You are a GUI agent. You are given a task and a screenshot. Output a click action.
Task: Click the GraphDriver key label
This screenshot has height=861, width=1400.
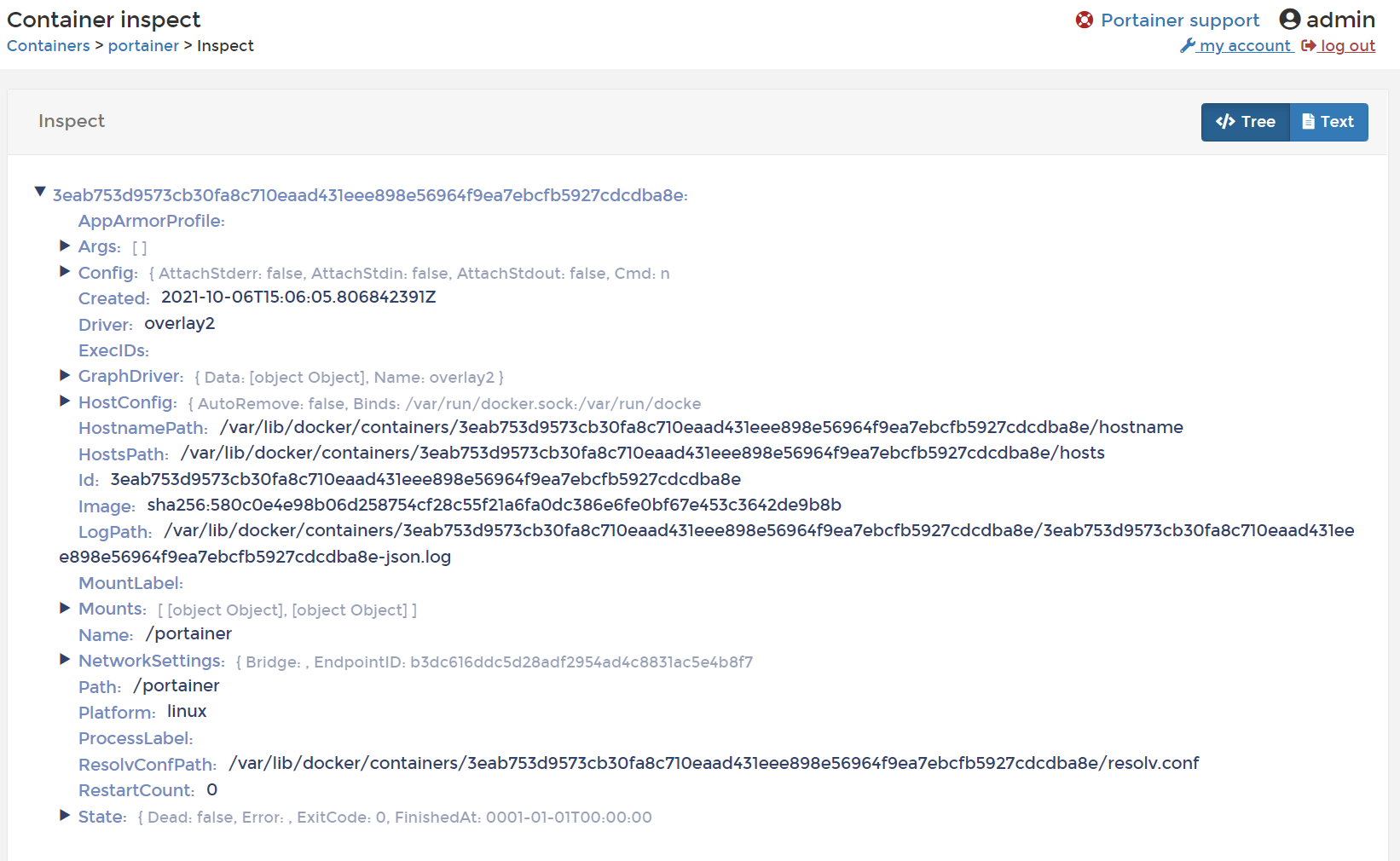[x=131, y=376]
